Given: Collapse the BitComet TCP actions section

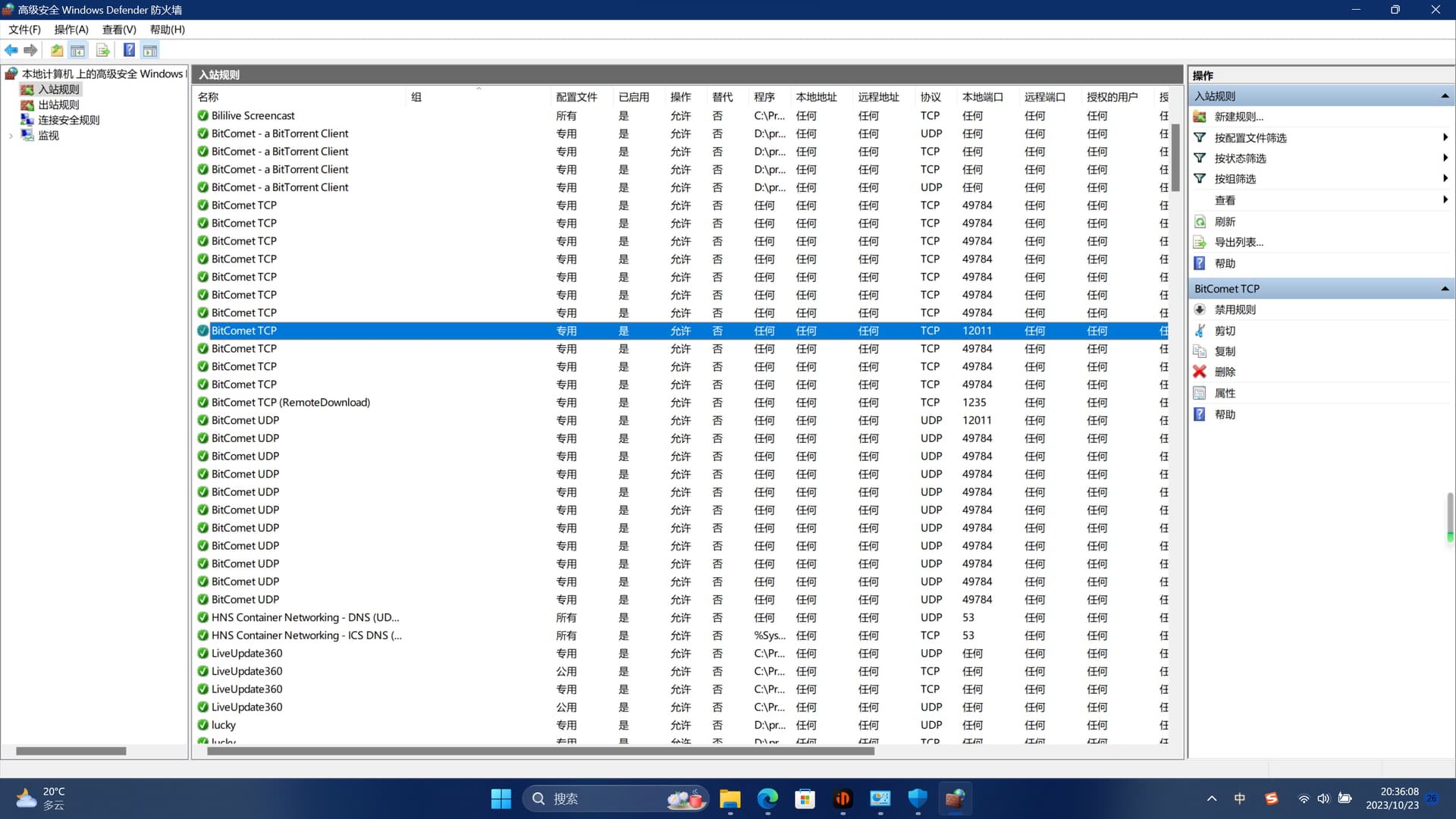Looking at the screenshot, I should click(x=1445, y=288).
